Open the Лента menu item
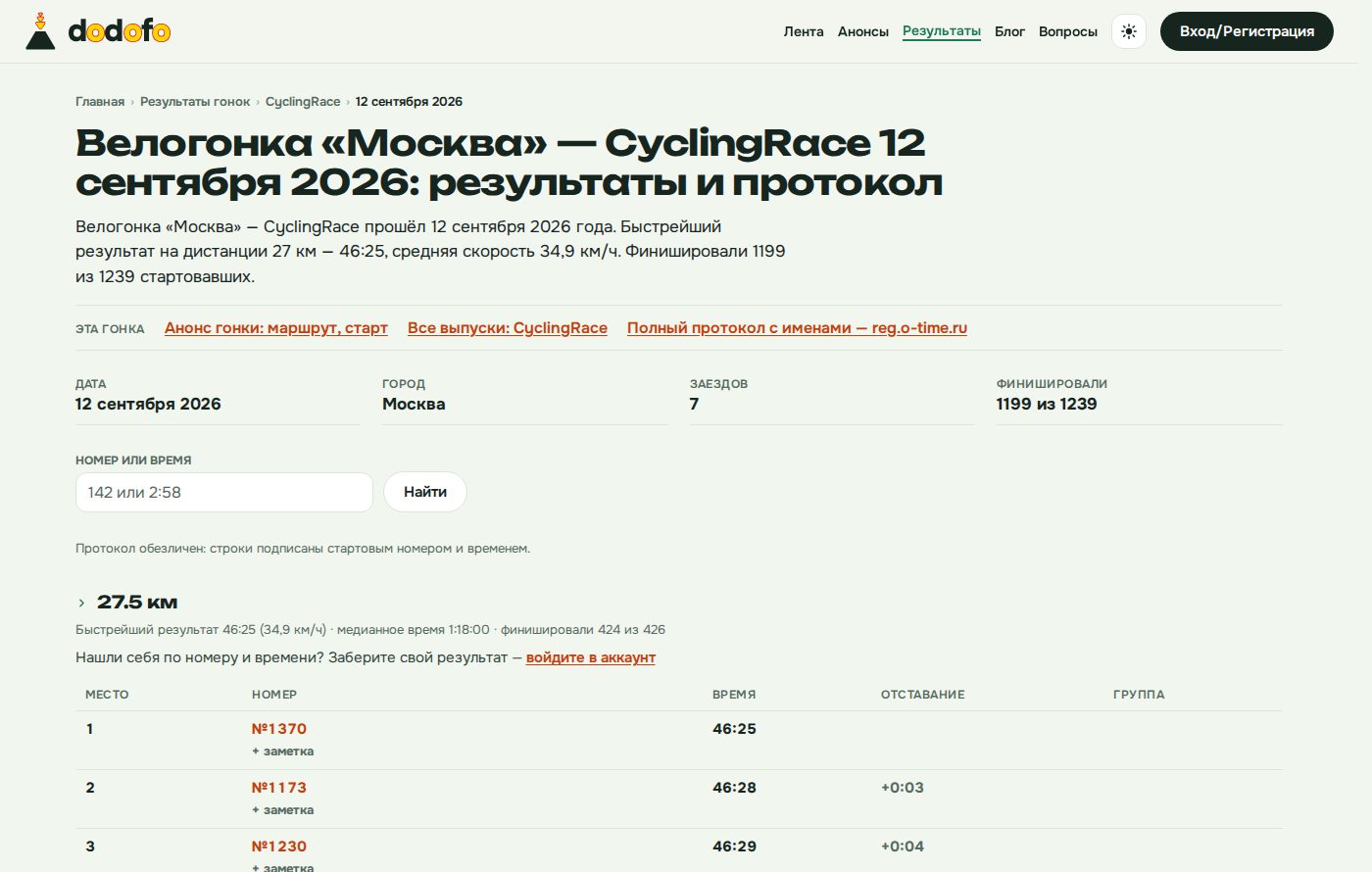 click(804, 31)
